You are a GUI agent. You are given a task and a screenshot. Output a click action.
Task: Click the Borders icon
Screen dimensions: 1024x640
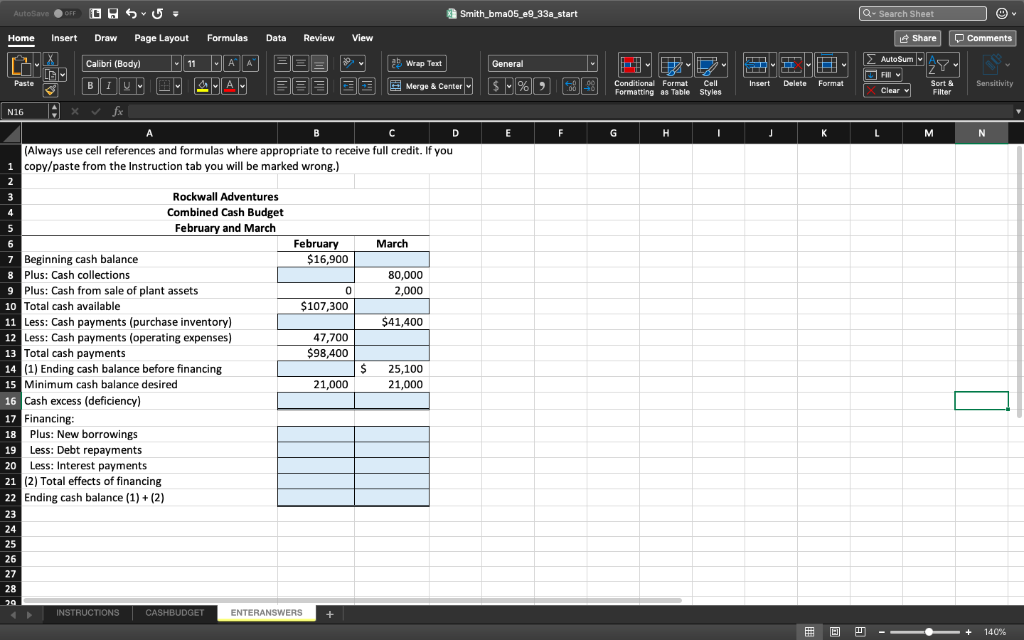[164, 86]
